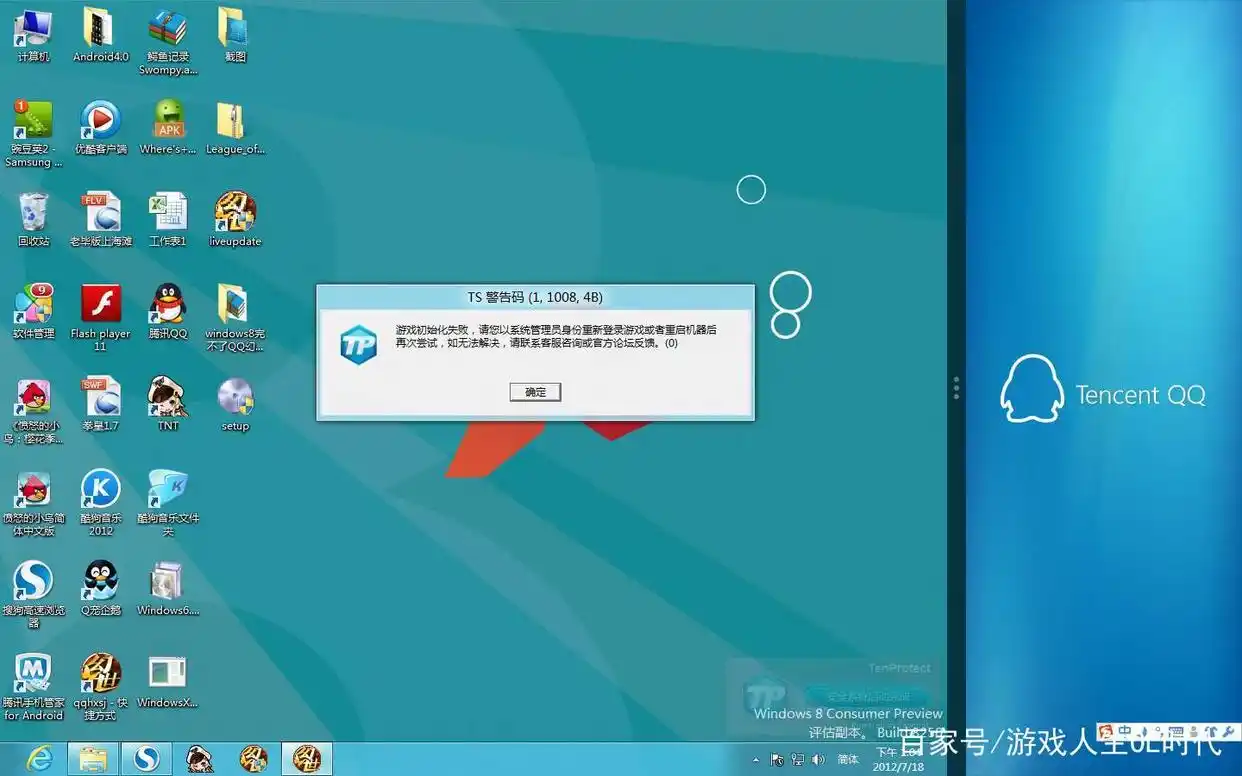Open Internet Explorer from the taskbar
This screenshot has width=1242, height=776.
(39, 759)
